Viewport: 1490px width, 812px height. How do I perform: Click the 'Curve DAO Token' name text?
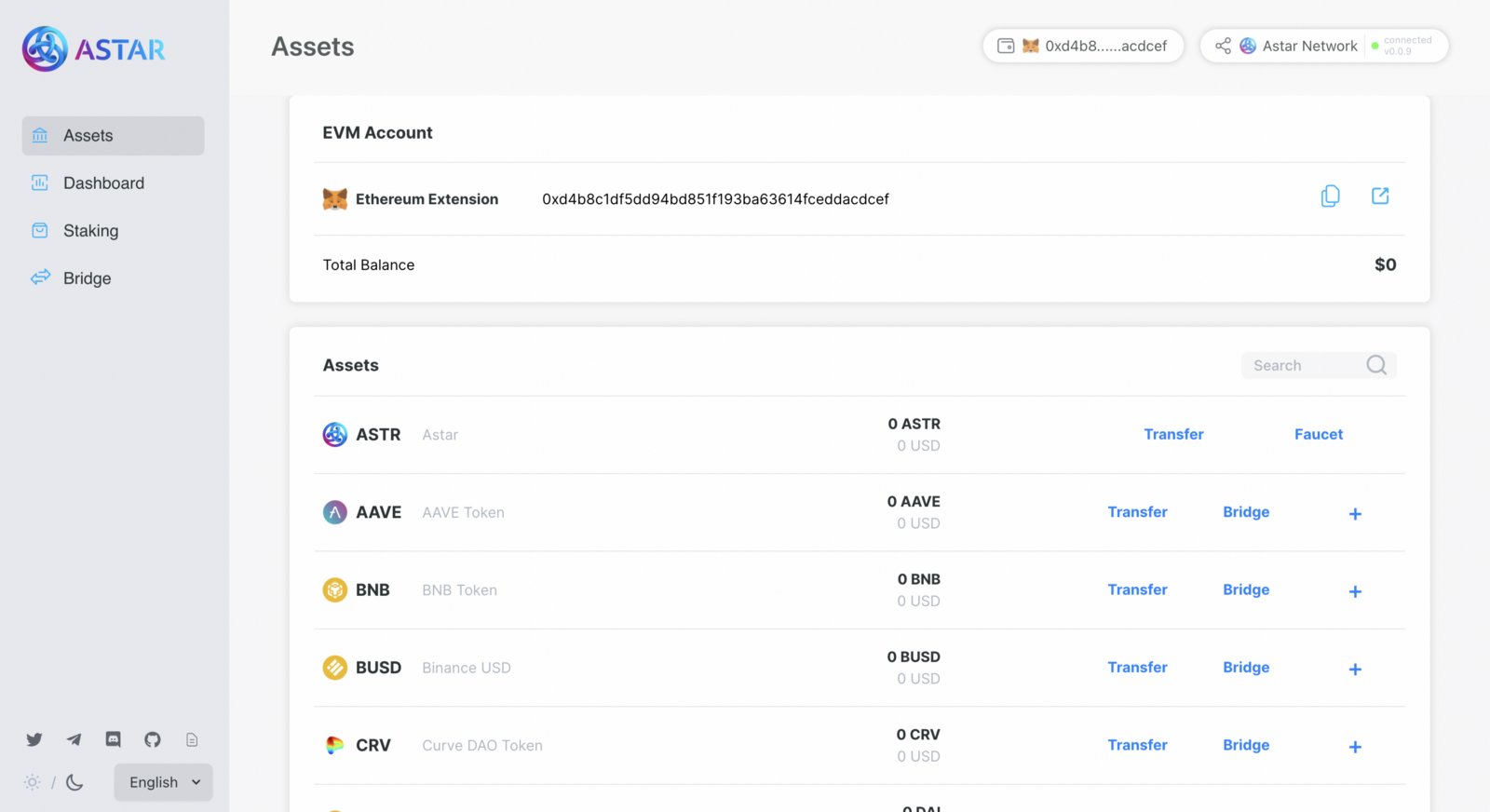pos(482,745)
